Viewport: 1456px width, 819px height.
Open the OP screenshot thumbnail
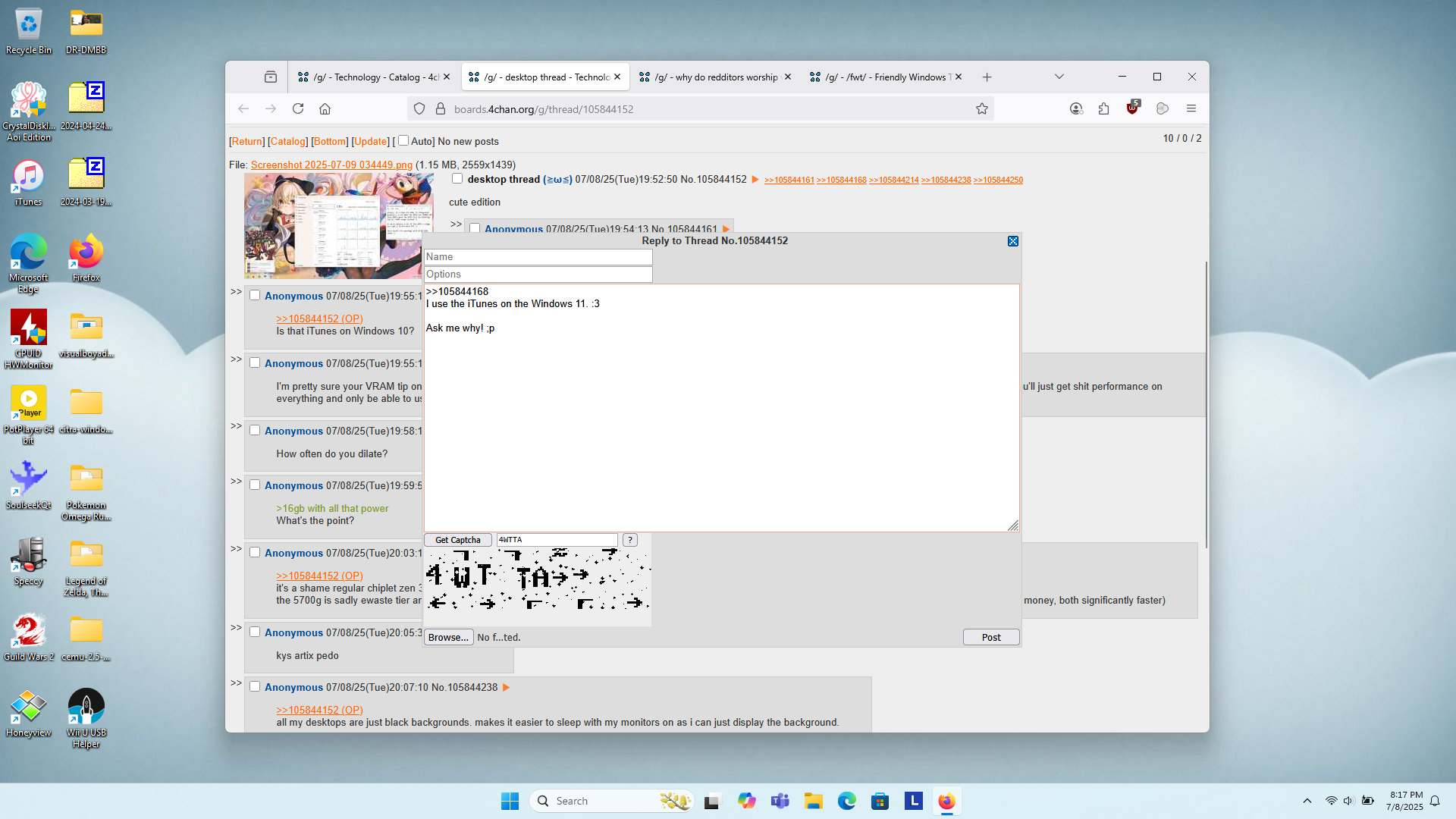(x=339, y=226)
